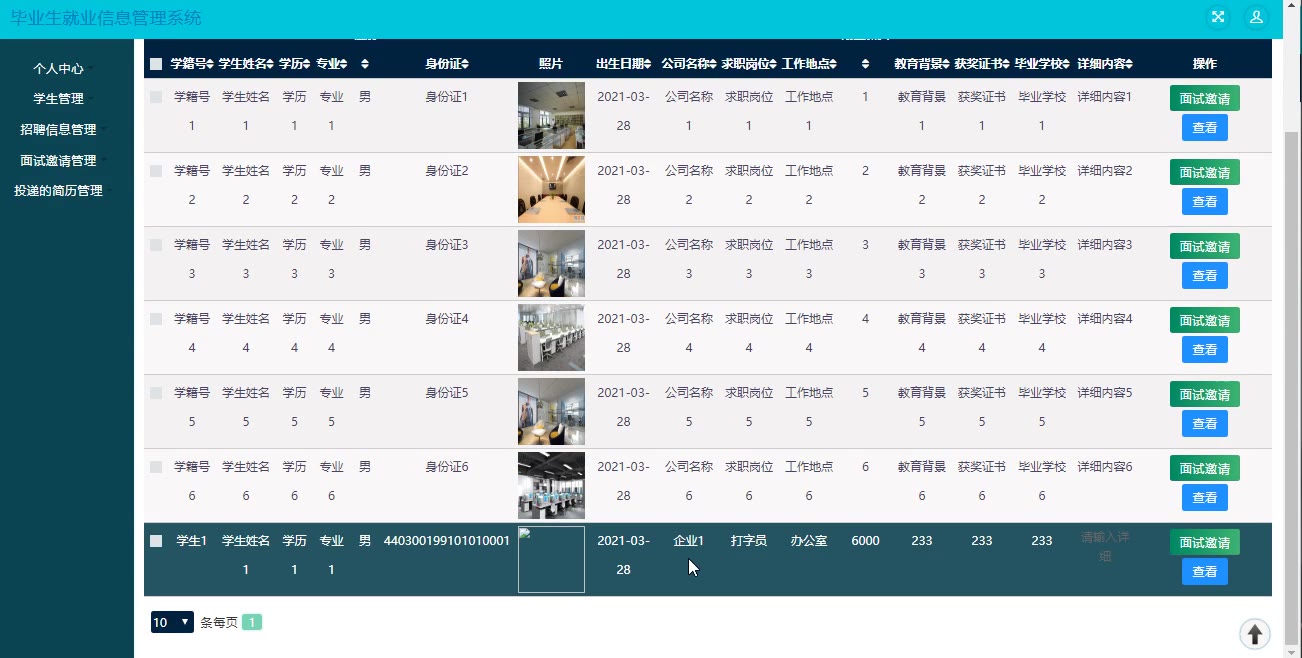
Task: Check the checkbox for row 学籍号1
Action: click(x=156, y=97)
